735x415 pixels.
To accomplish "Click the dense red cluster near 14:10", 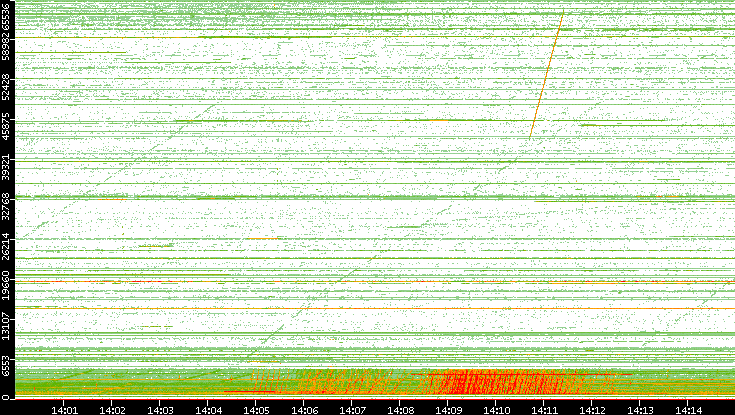I will (495, 381).
